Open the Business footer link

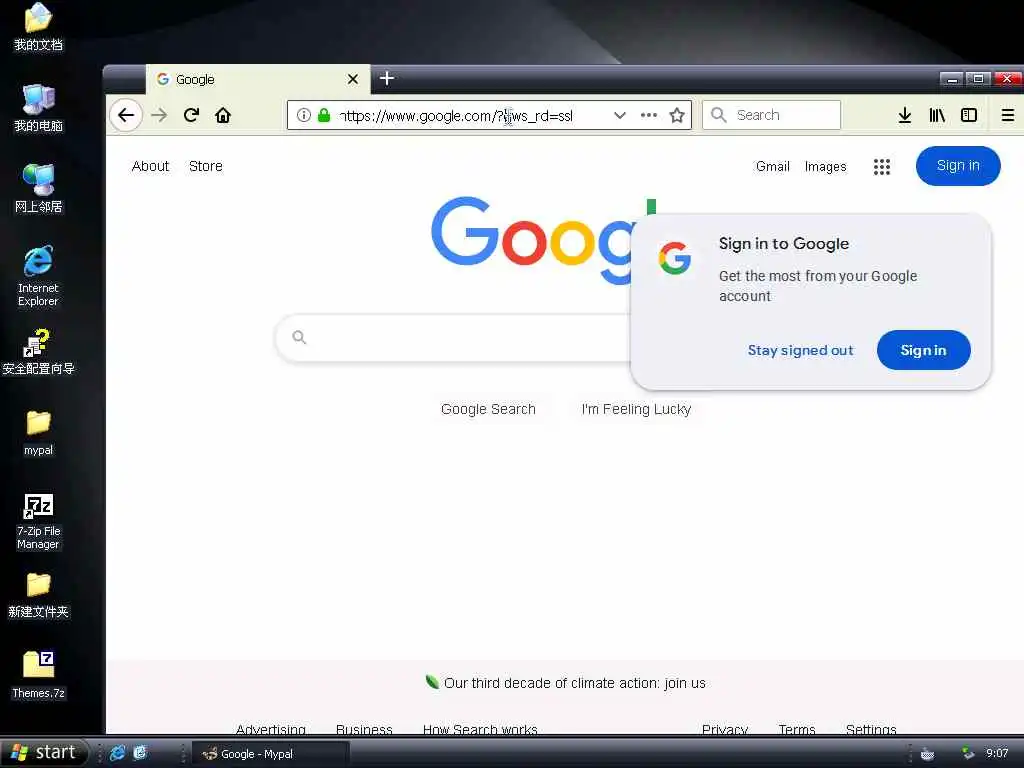[364, 729]
